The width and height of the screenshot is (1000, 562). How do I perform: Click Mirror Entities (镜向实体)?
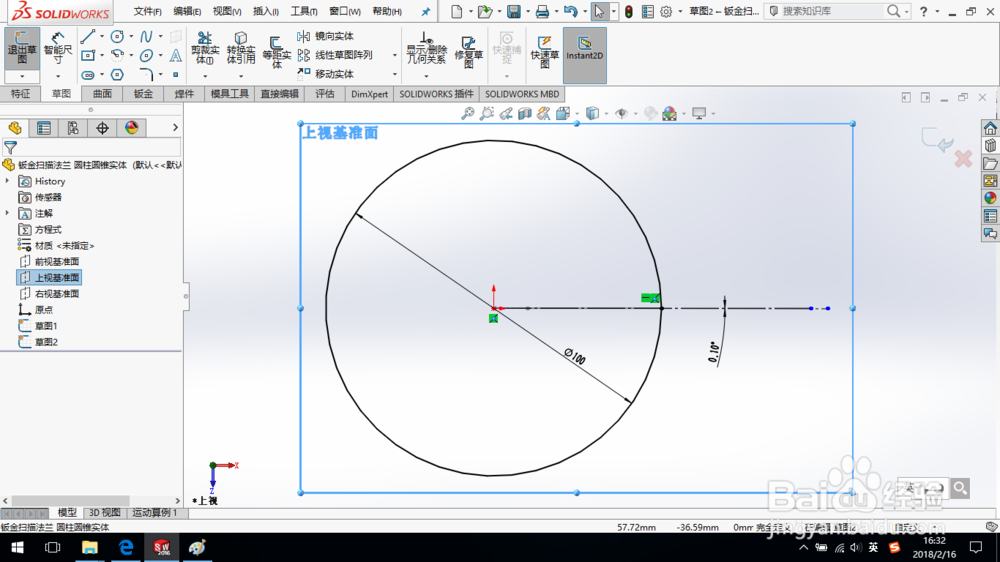click(325, 36)
